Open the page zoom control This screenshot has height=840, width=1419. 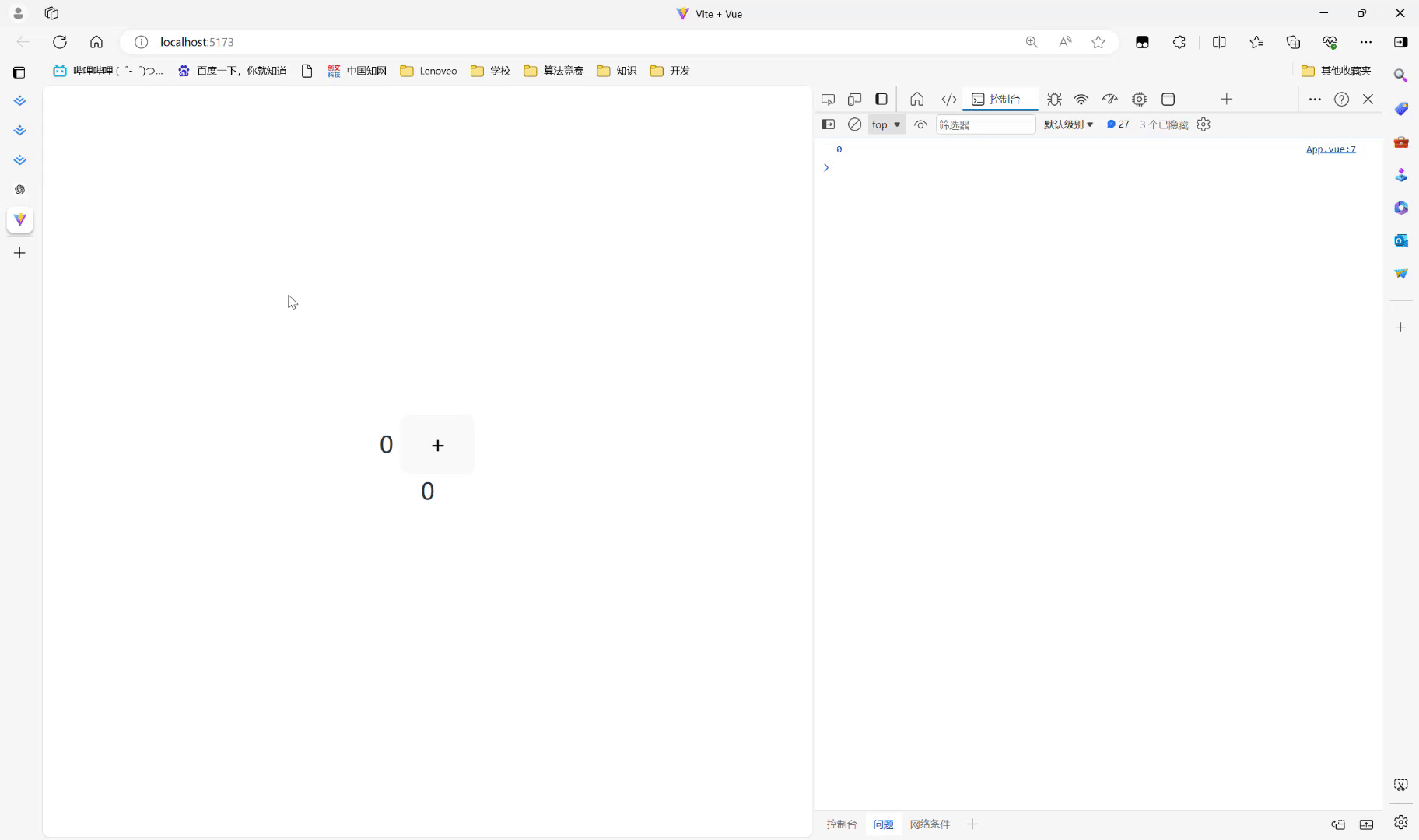coord(1032,42)
